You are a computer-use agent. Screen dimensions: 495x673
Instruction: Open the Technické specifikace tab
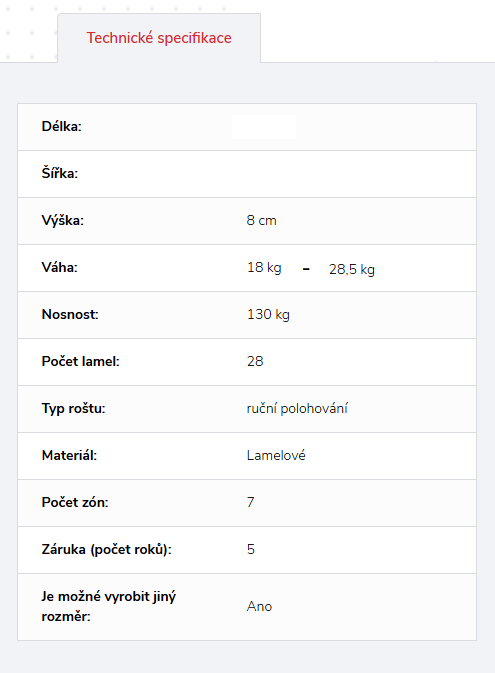[x=159, y=38]
